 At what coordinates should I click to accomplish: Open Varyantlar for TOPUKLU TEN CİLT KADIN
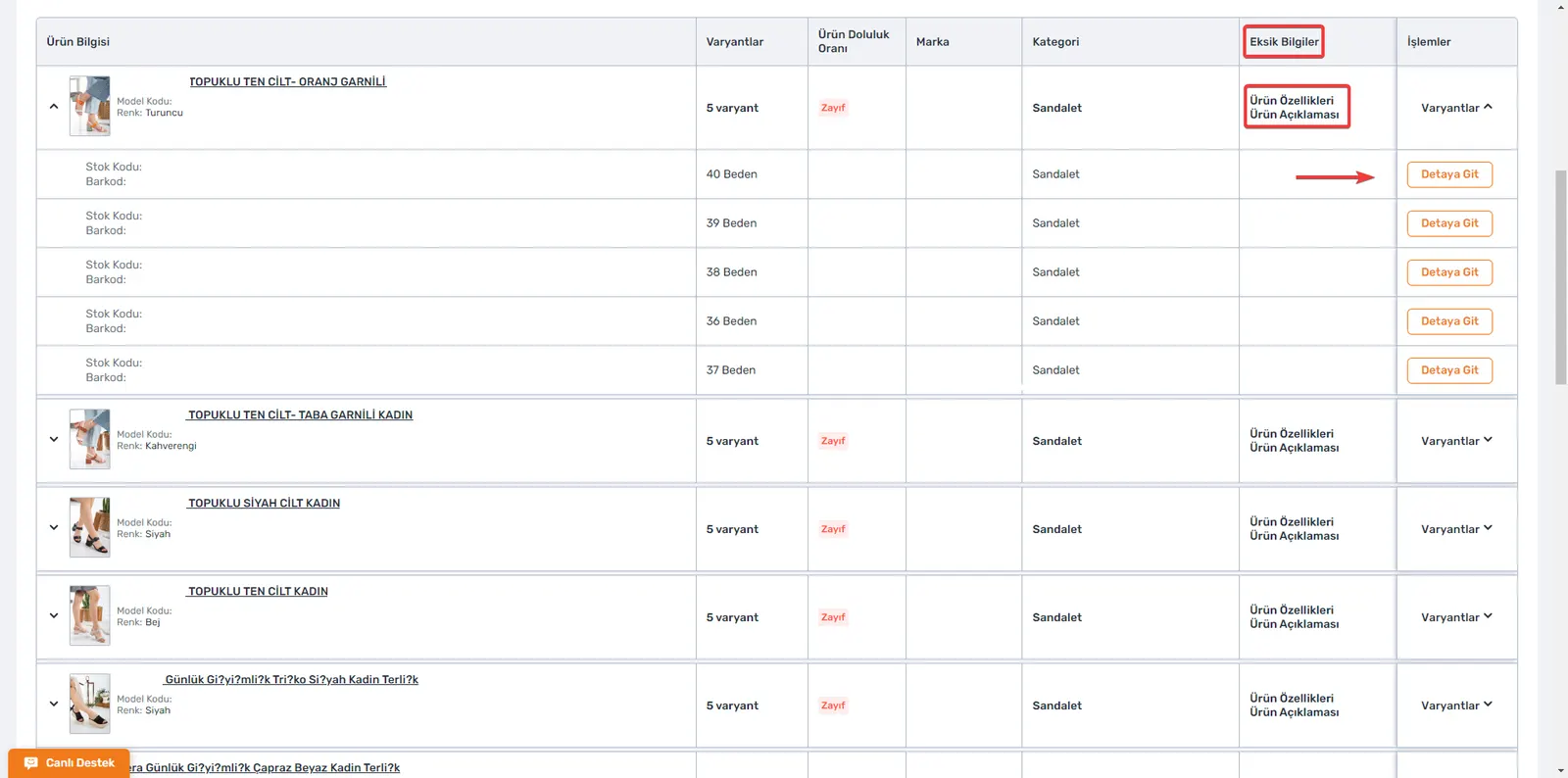(1456, 617)
